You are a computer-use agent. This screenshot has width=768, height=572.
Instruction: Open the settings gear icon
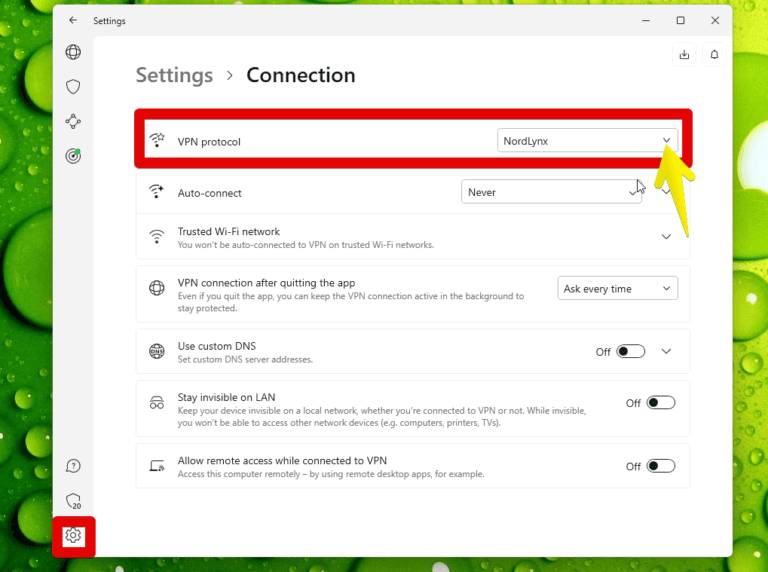[x=73, y=536]
